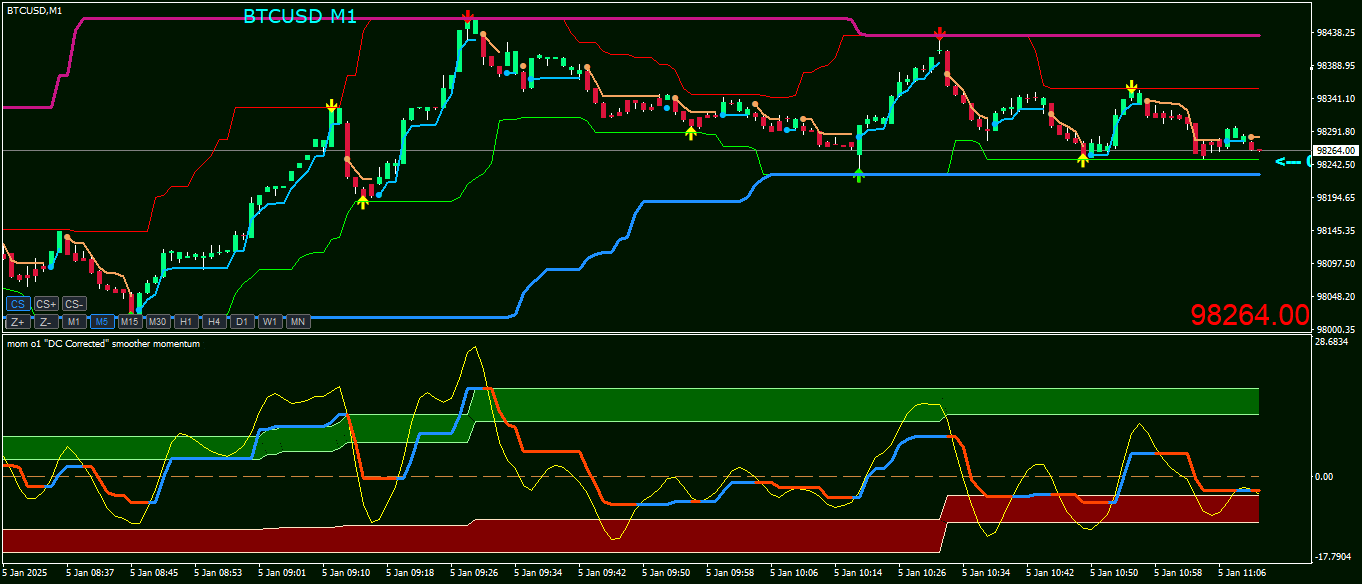This screenshot has width=1362, height=584.
Task: Click the green buy arrow at 10:14
Action: tap(859, 175)
